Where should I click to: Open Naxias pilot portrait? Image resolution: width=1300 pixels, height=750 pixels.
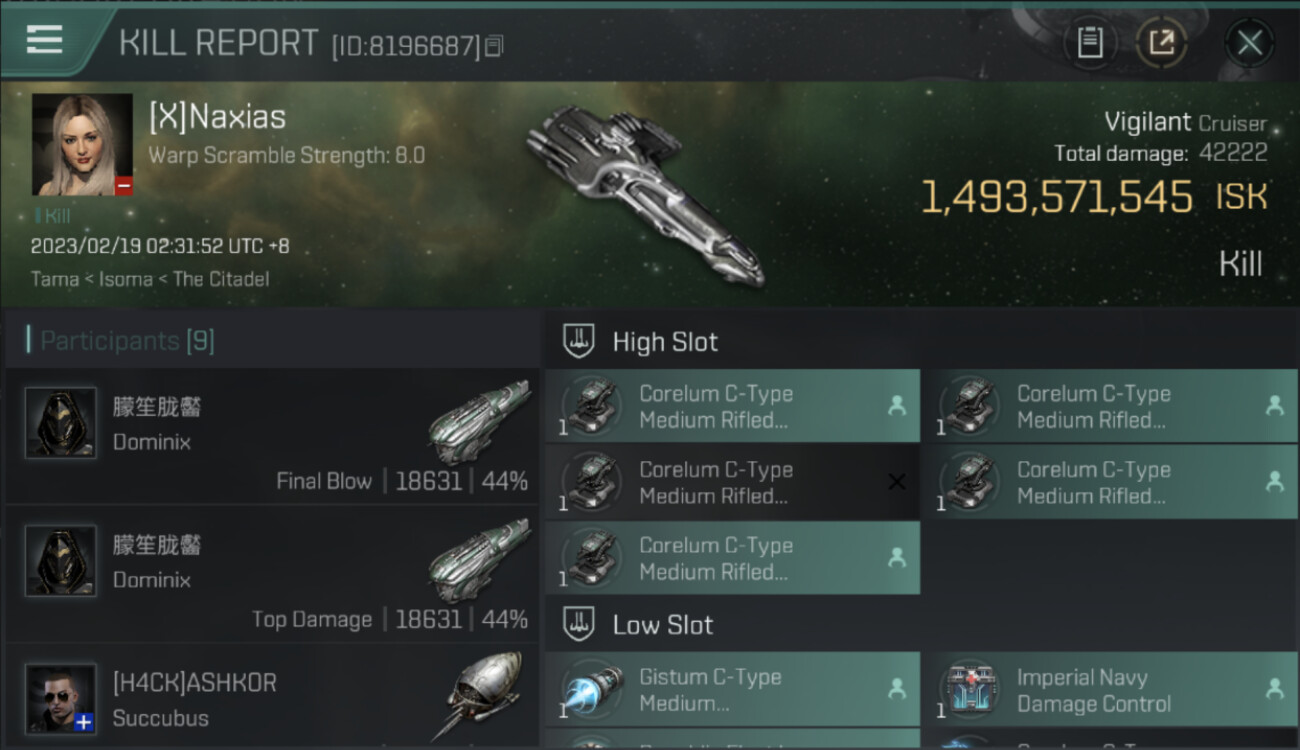click(x=82, y=144)
